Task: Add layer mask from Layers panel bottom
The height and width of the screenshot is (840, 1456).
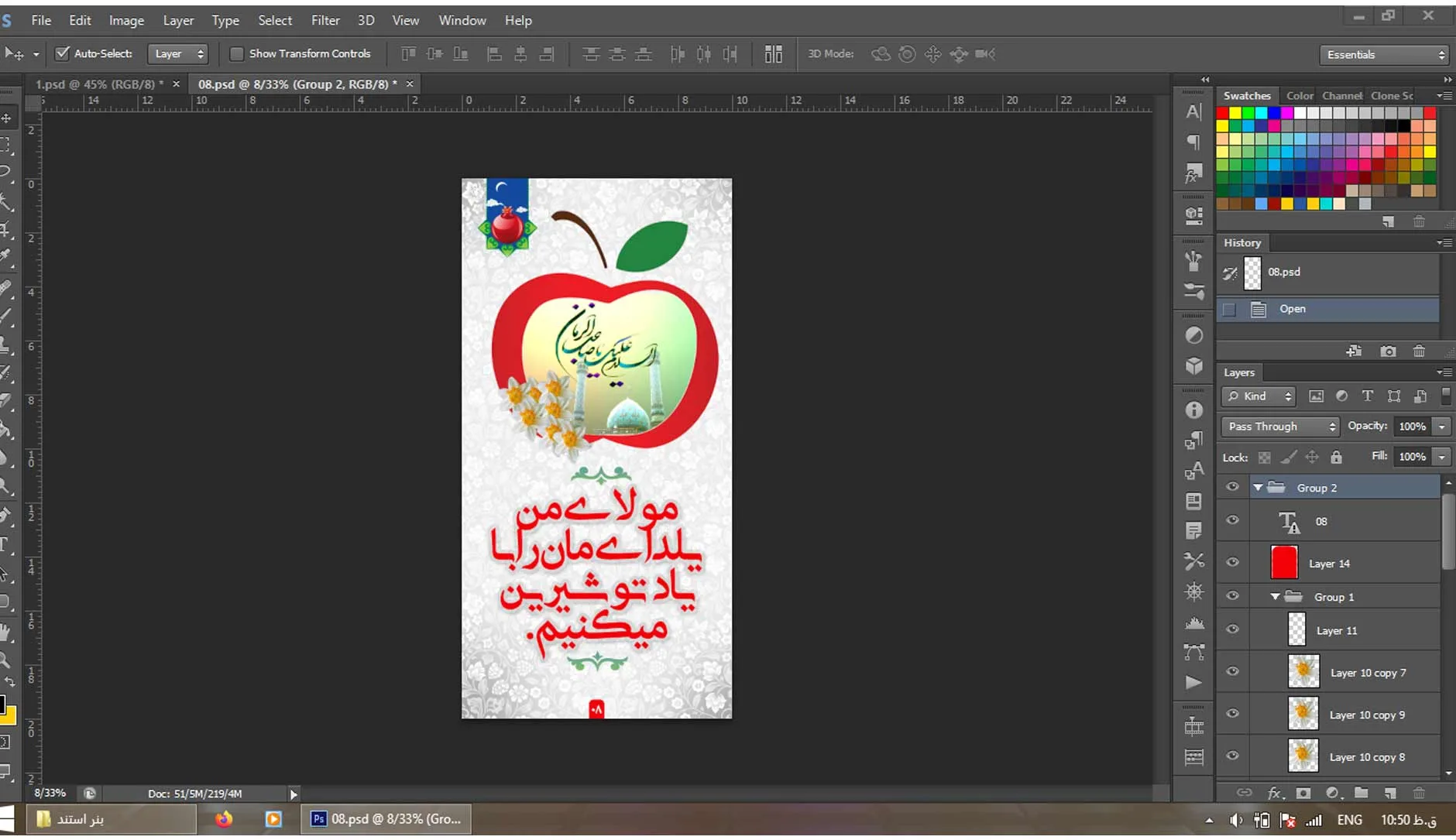Action: coord(1303,793)
